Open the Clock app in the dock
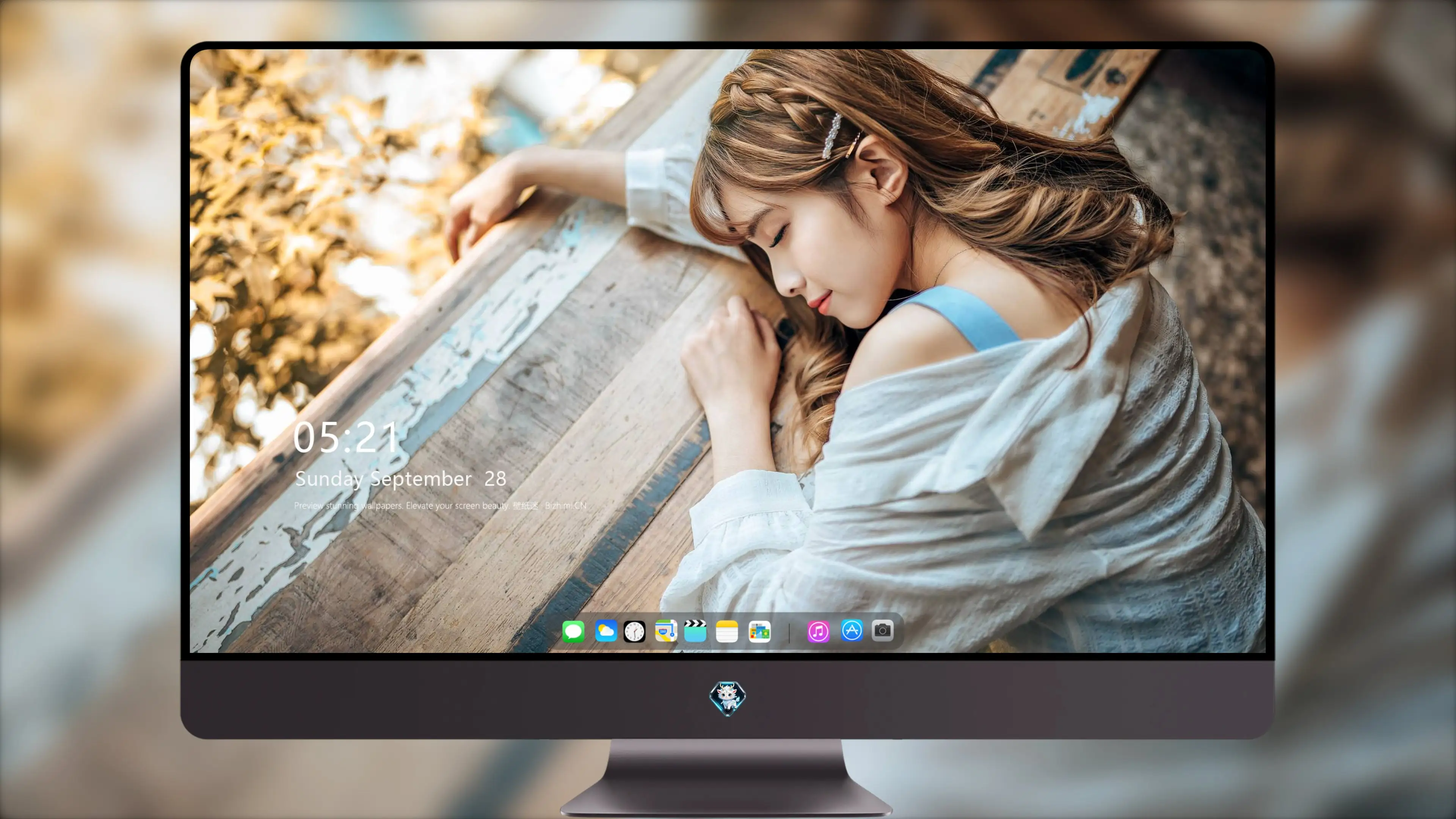Viewport: 1456px width, 819px height. point(634,631)
